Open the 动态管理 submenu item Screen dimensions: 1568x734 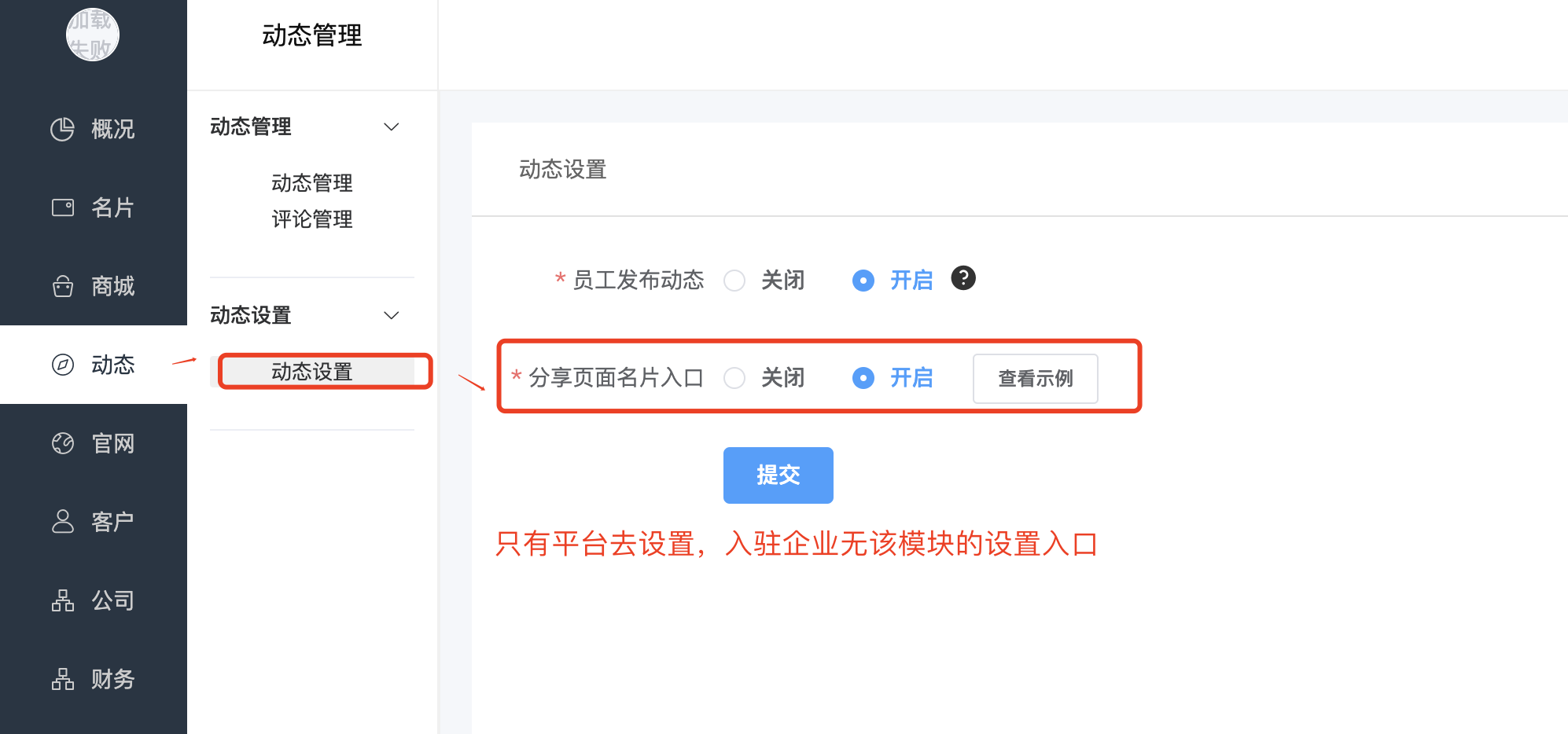[312, 183]
